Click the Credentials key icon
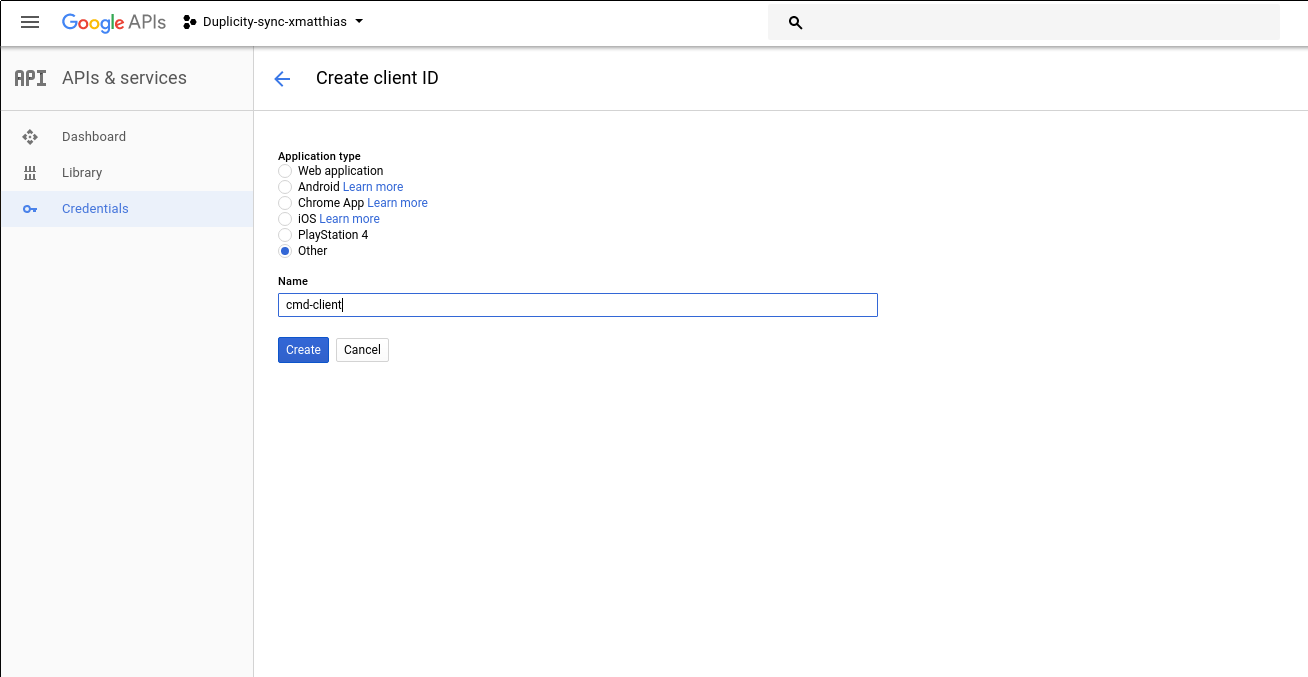This screenshot has height=677, width=1308. pos(30,209)
